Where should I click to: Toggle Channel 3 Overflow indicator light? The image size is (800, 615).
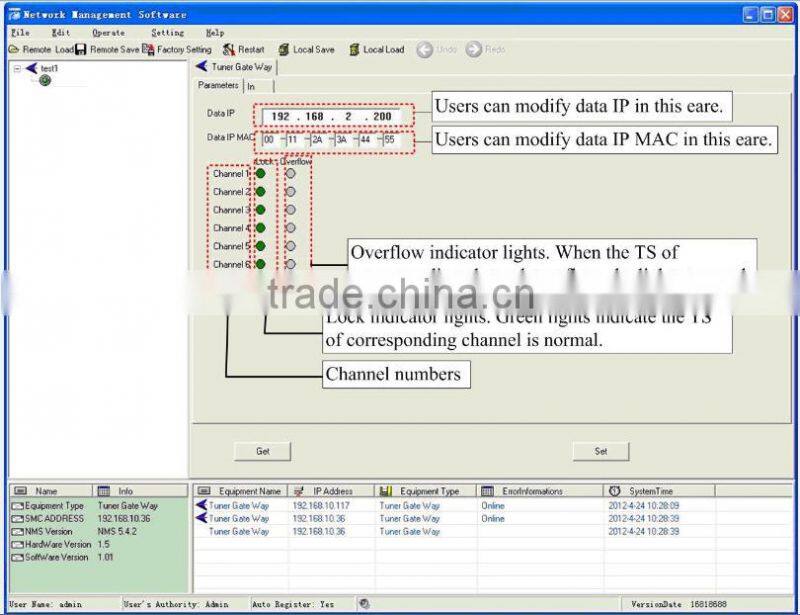tap(290, 210)
